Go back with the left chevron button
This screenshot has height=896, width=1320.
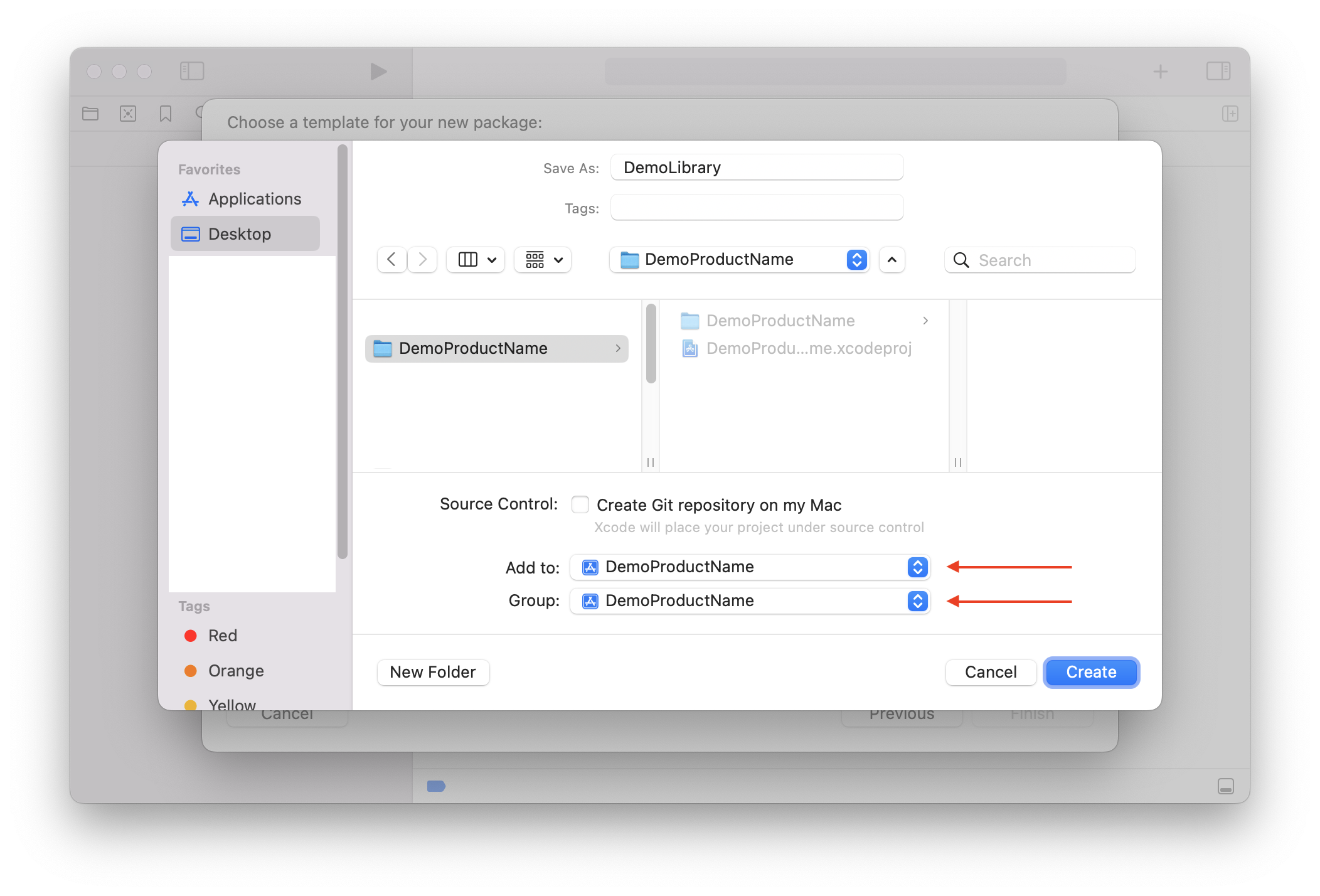pos(392,260)
